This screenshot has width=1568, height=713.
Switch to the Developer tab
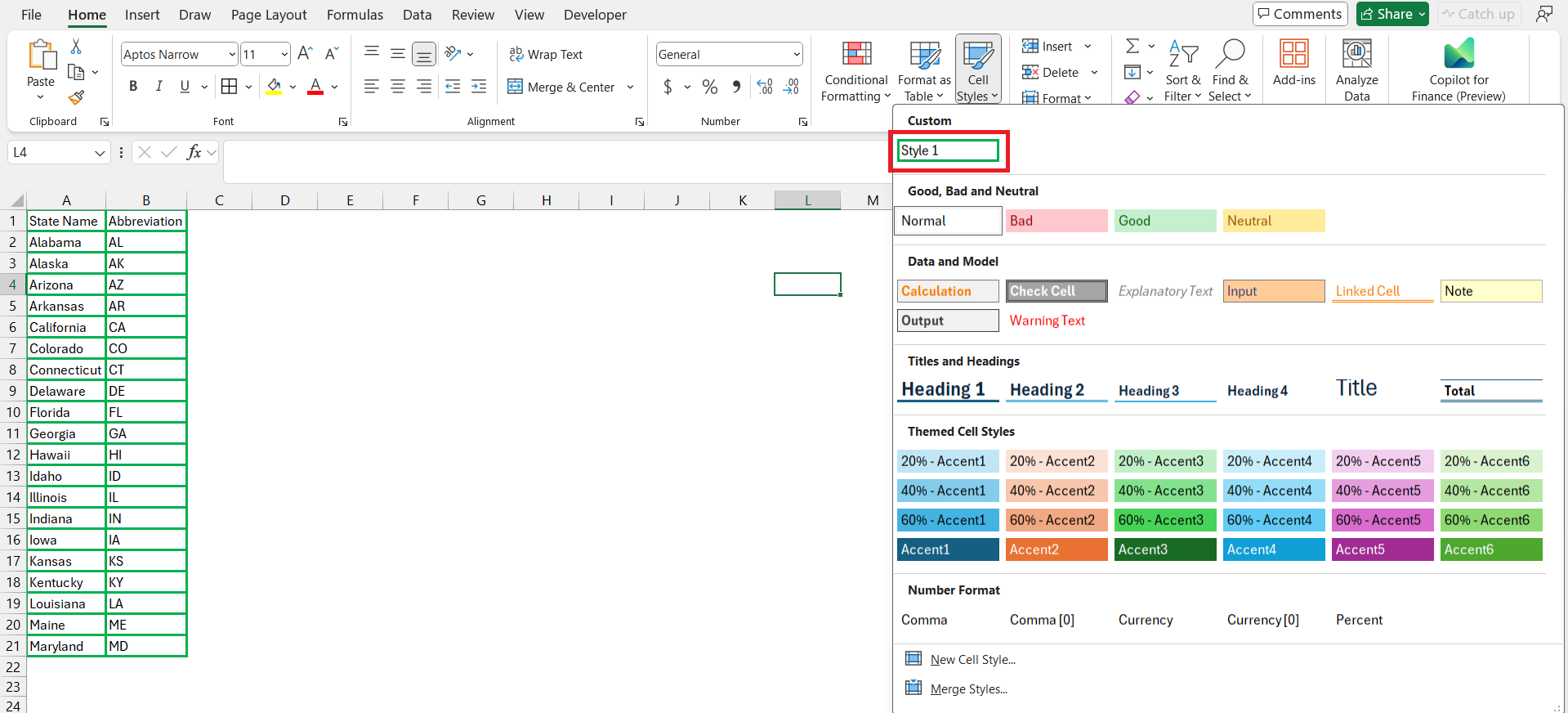(595, 15)
